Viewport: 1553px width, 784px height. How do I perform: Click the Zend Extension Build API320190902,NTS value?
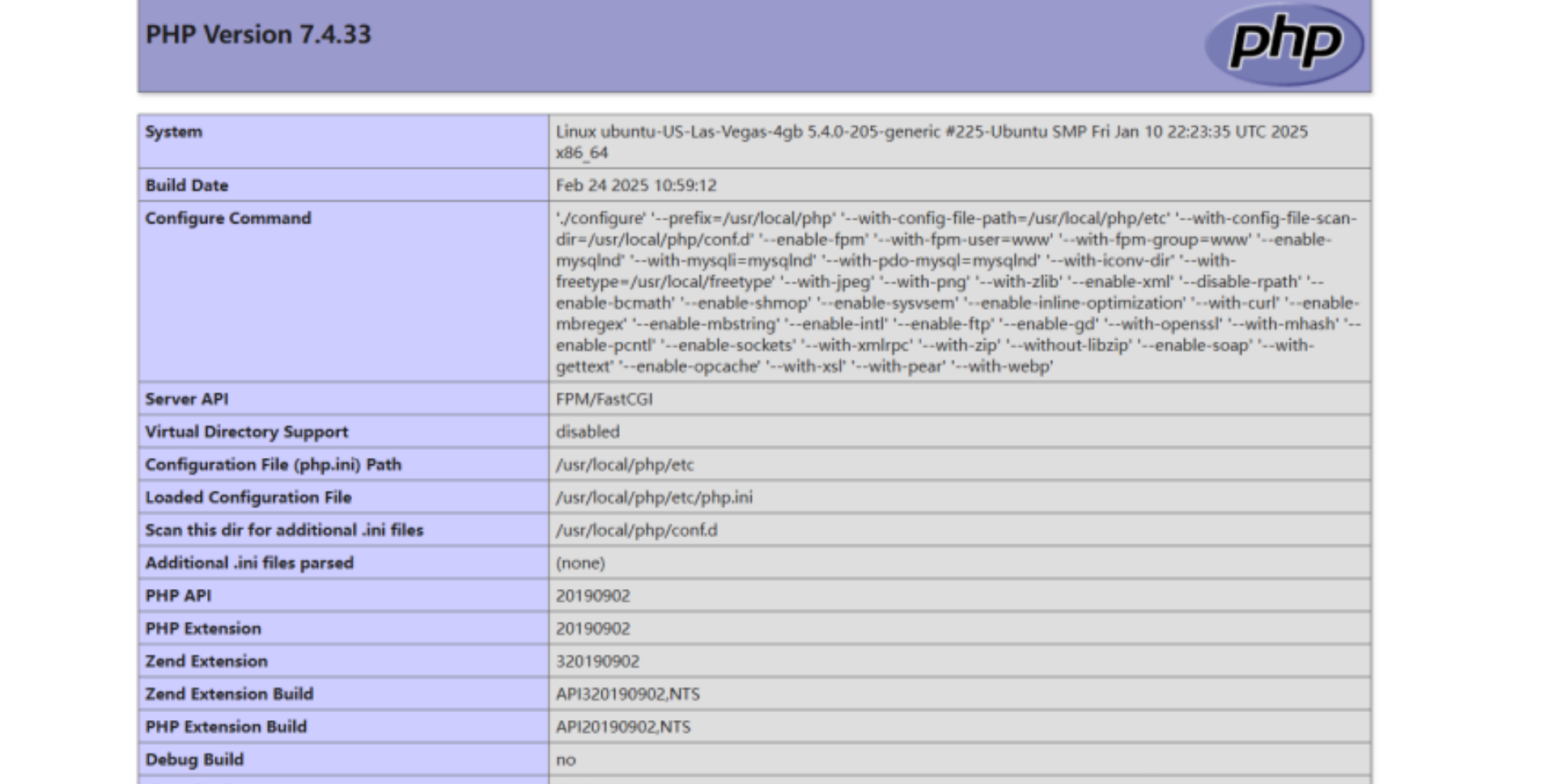(x=627, y=694)
